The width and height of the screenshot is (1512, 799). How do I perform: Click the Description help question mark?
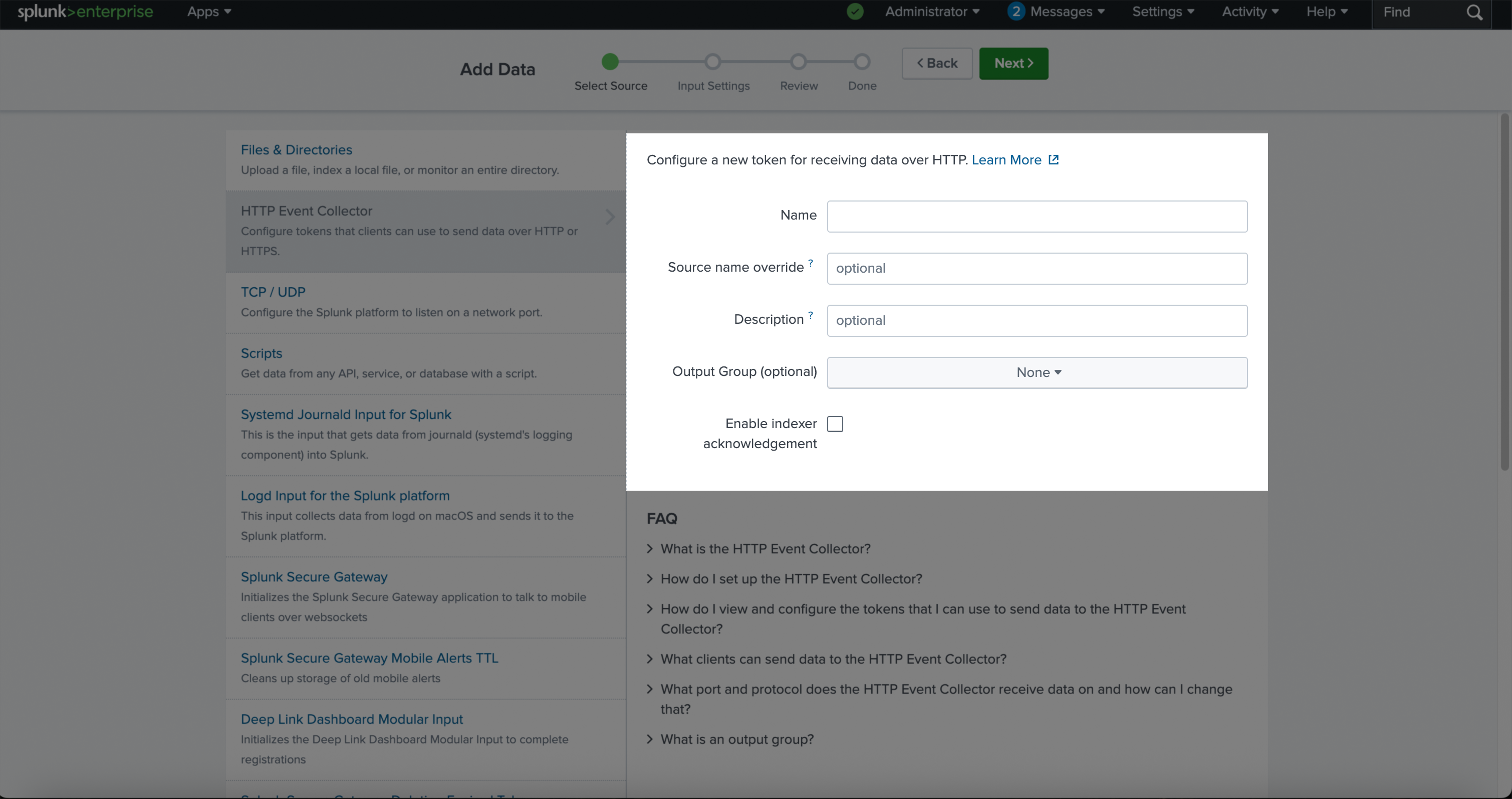[811, 315]
